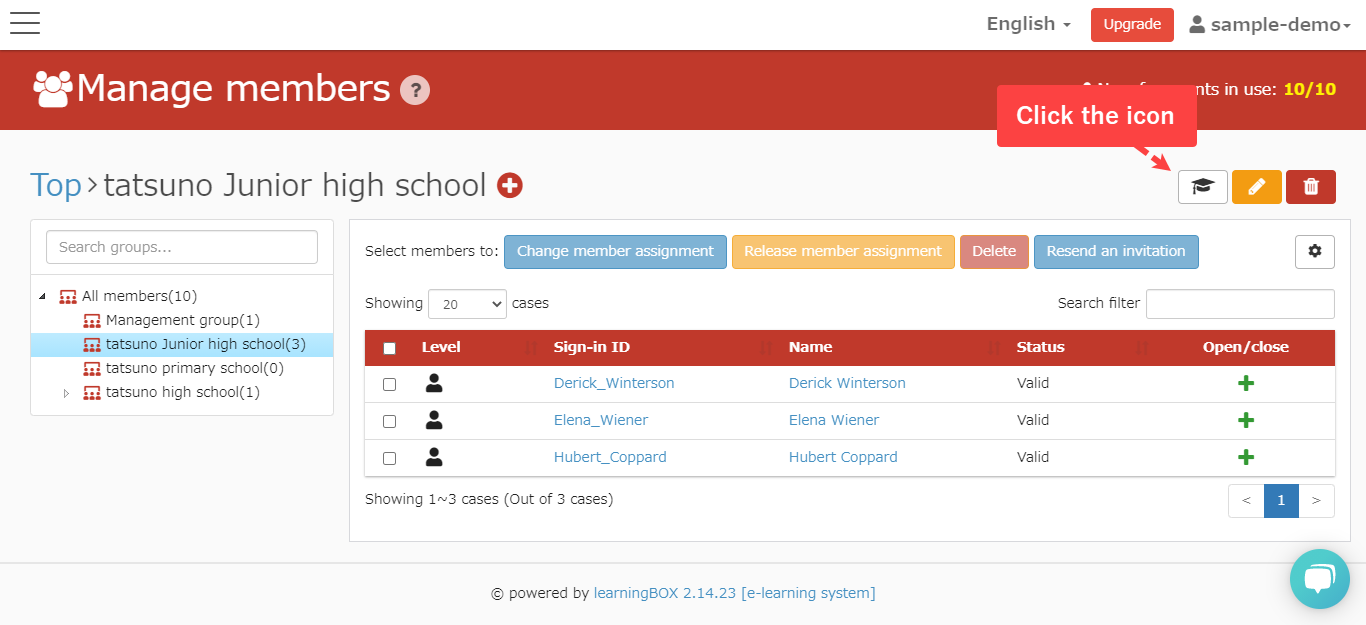Select Management group in the group tree
Screen dimensions: 1366x625
click(x=182, y=321)
